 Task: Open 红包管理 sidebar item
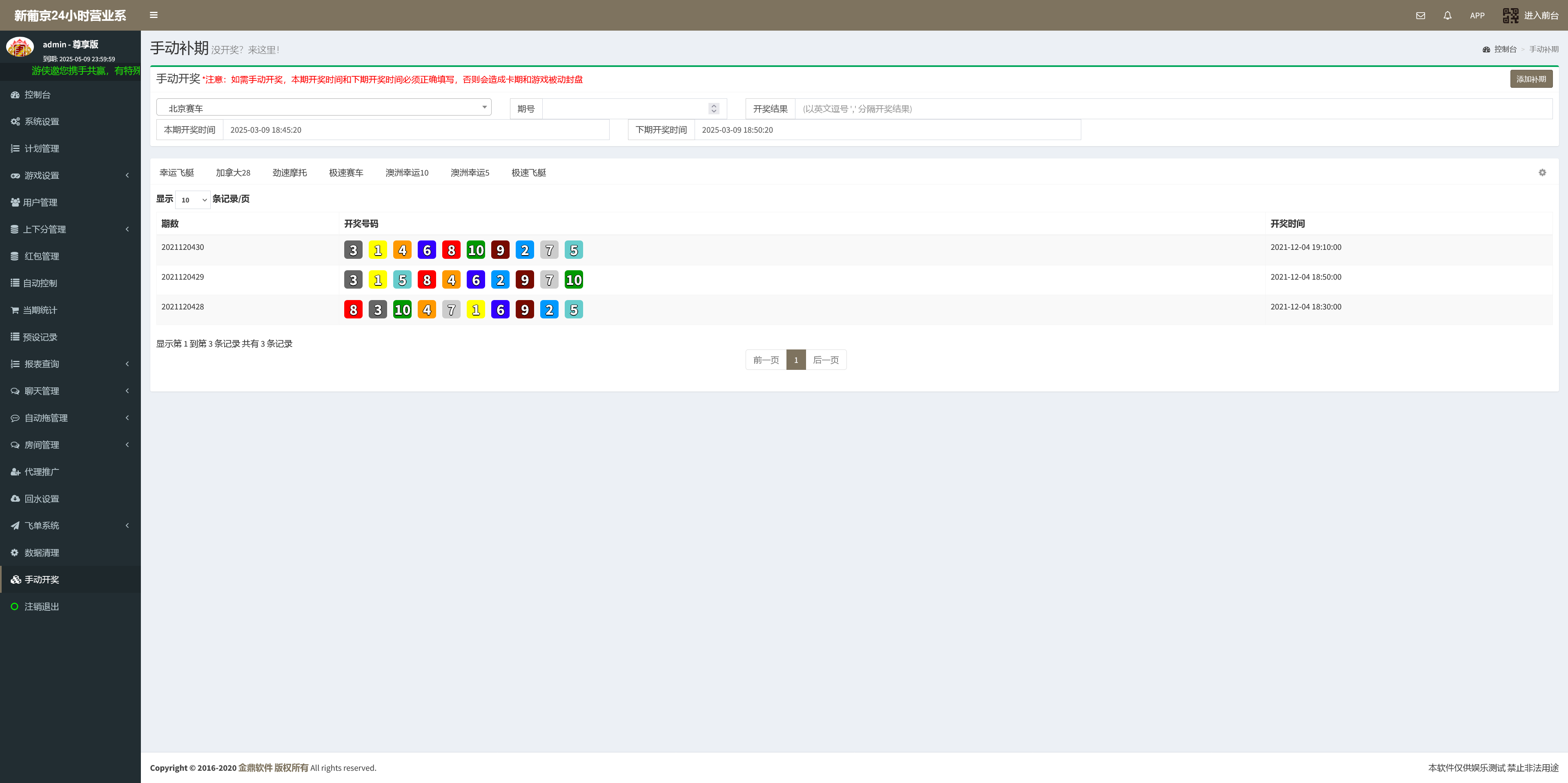pyautogui.click(x=41, y=256)
